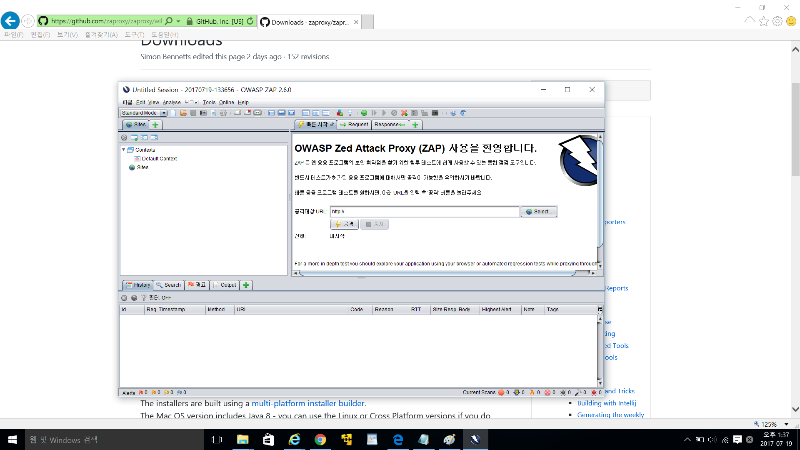The image size is (800, 450).
Task: Switch to the Request tab
Action: [354, 124]
